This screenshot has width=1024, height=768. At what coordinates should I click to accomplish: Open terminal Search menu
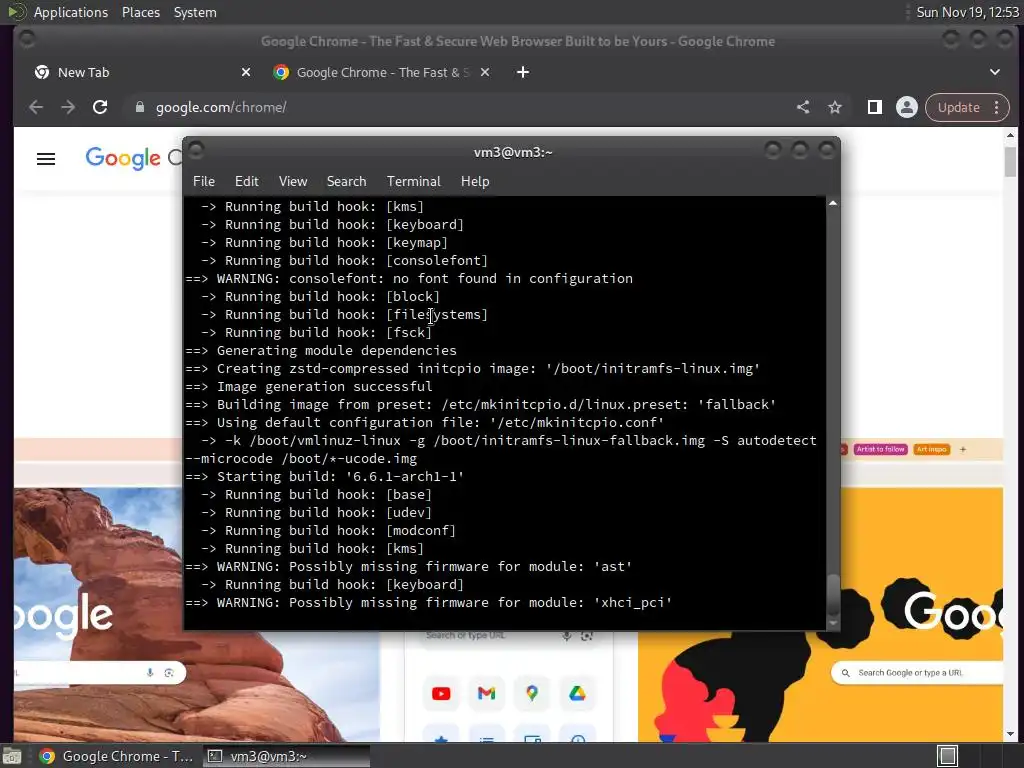346,182
